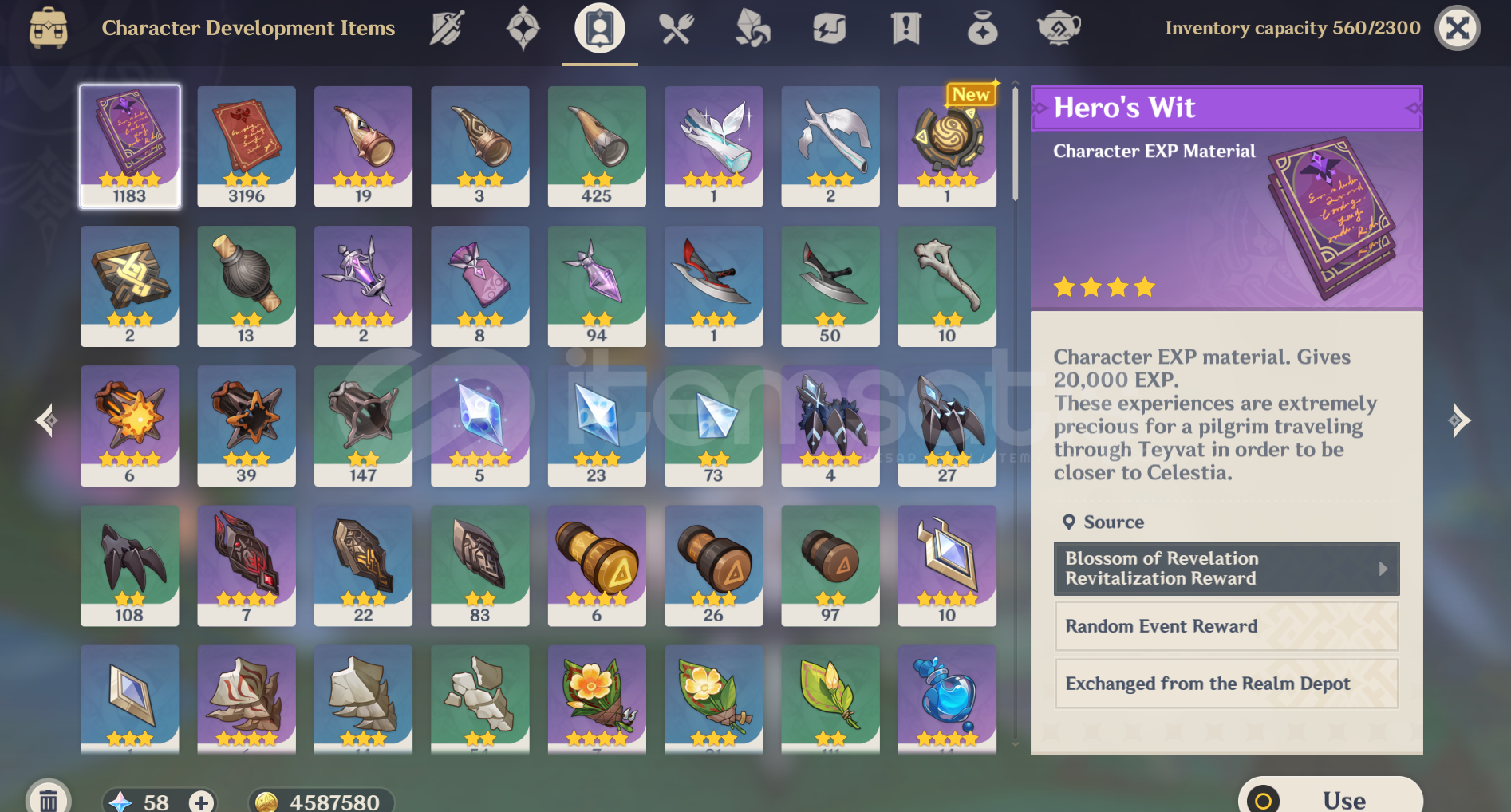Select the item marked New
The width and height of the screenshot is (1511, 812).
point(947,147)
